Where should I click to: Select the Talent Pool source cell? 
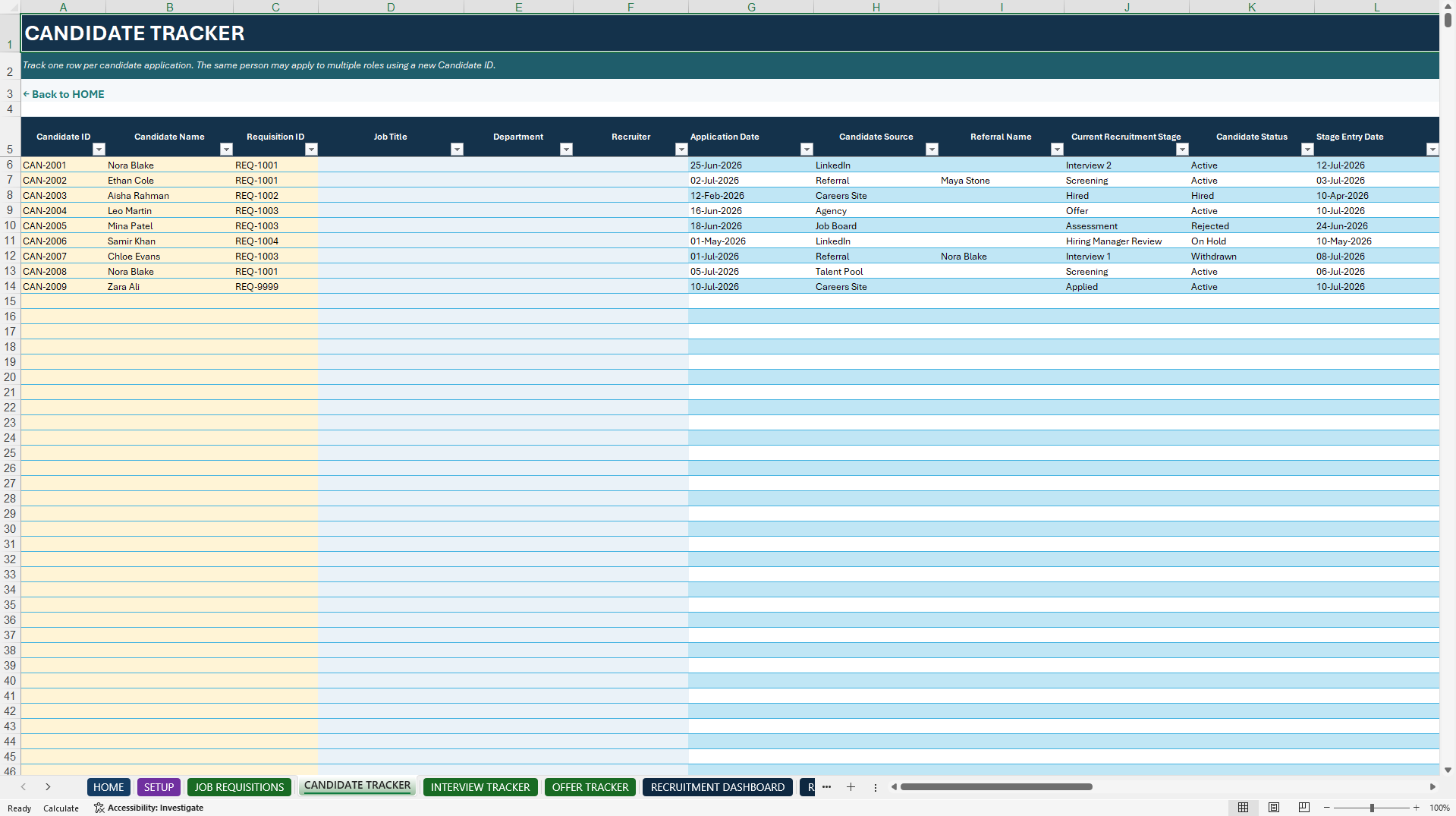pos(876,271)
